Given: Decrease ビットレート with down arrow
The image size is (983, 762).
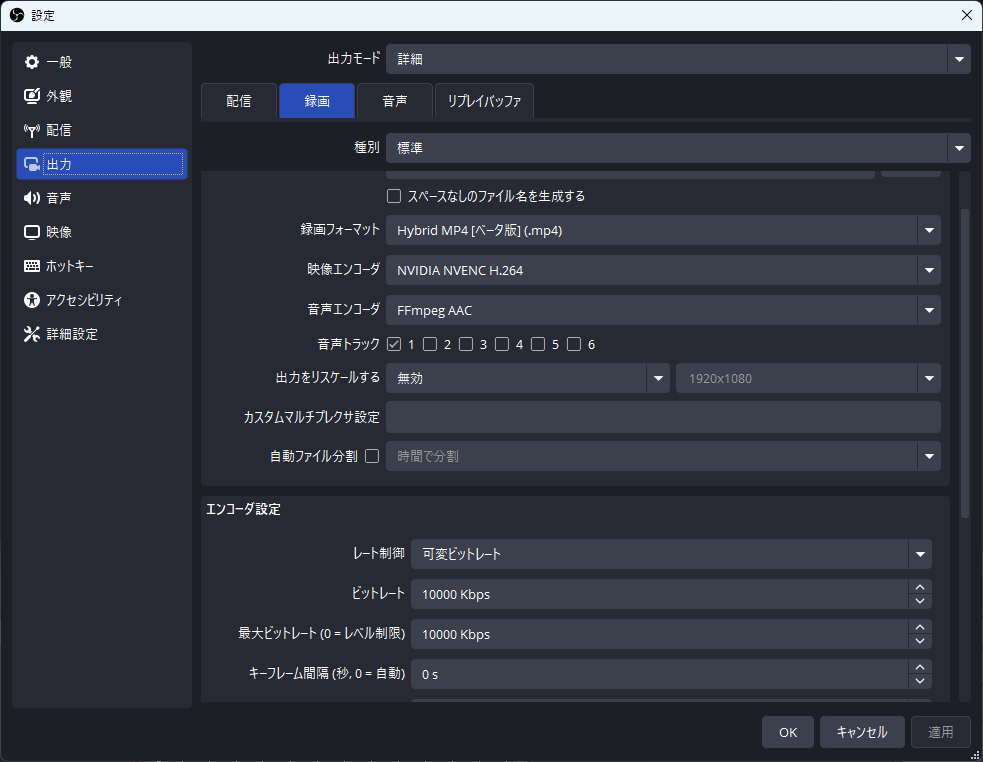Looking at the screenshot, I should pyautogui.click(x=920, y=601).
